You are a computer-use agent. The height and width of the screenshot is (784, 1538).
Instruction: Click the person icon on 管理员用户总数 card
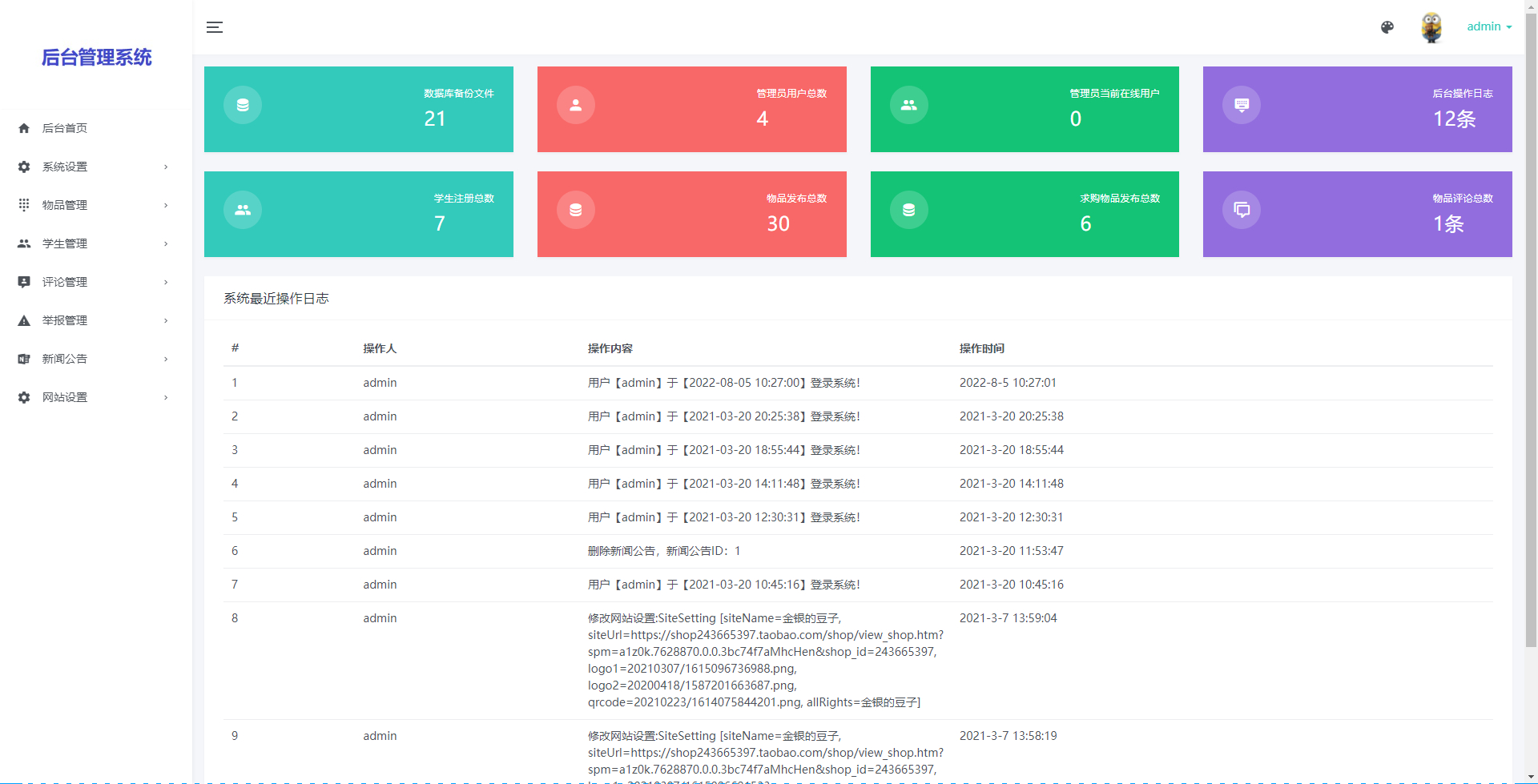pos(576,104)
